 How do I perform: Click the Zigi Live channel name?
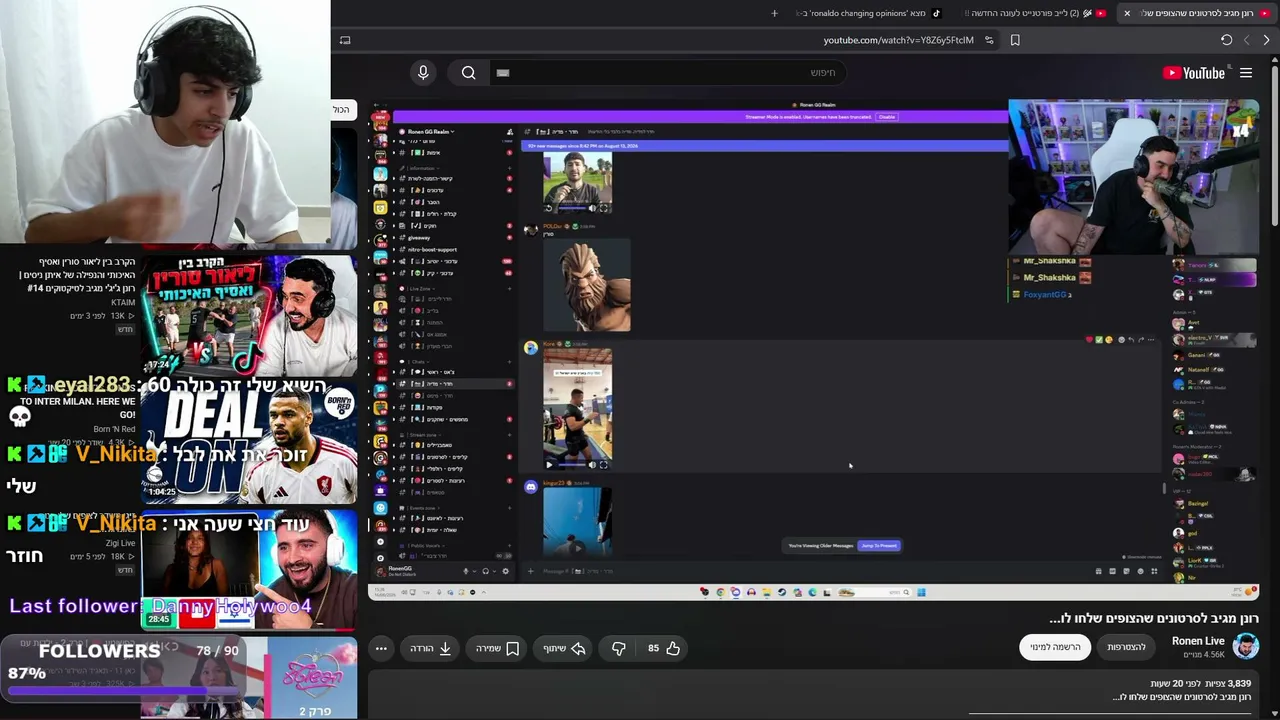click(120, 543)
